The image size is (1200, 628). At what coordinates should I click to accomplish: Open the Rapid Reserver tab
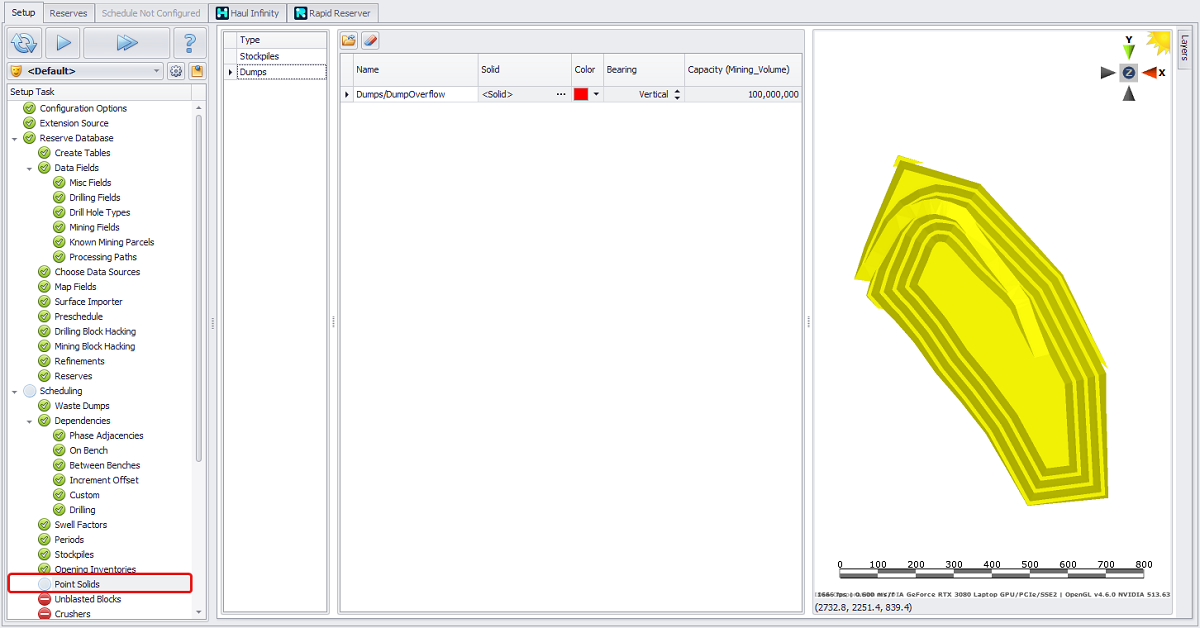(x=332, y=13)
